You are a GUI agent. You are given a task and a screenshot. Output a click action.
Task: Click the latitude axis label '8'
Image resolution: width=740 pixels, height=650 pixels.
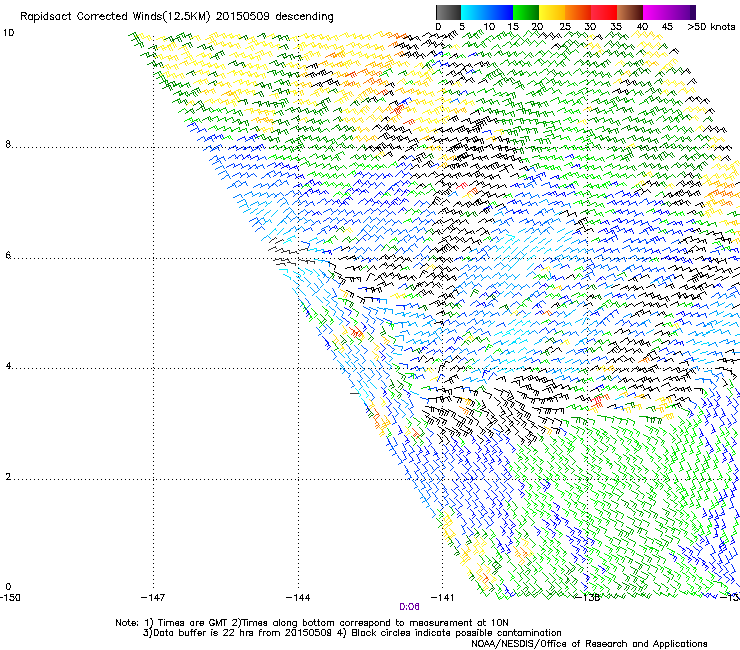(x=8, y=144)
